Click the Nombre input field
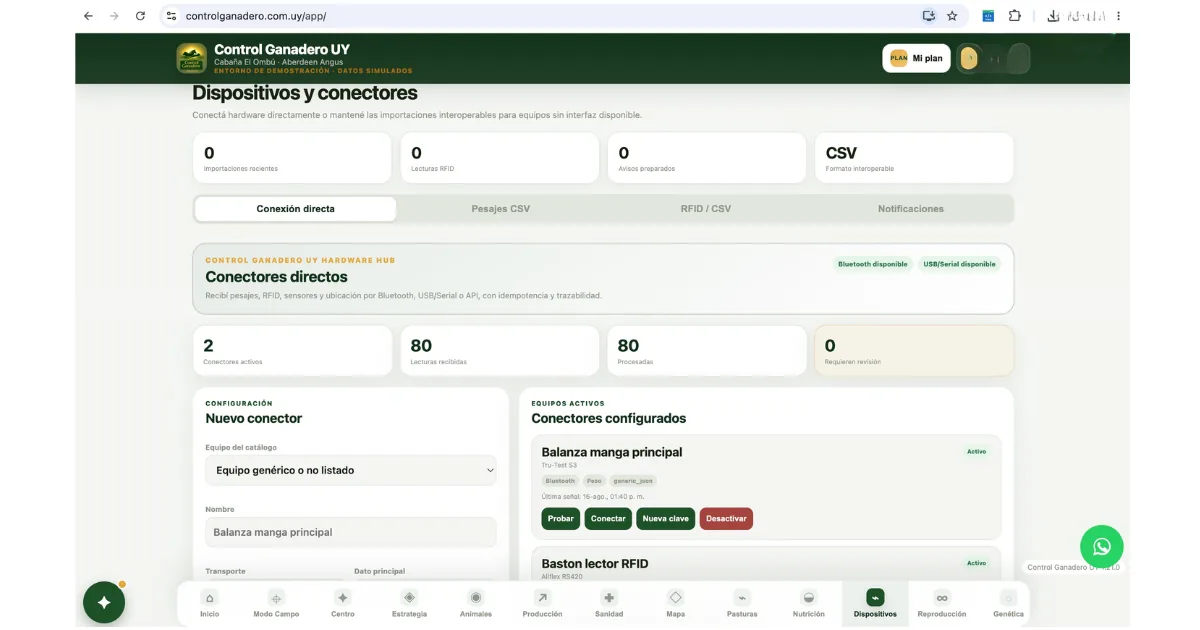 pyautogui.click(x=351, y=532)
